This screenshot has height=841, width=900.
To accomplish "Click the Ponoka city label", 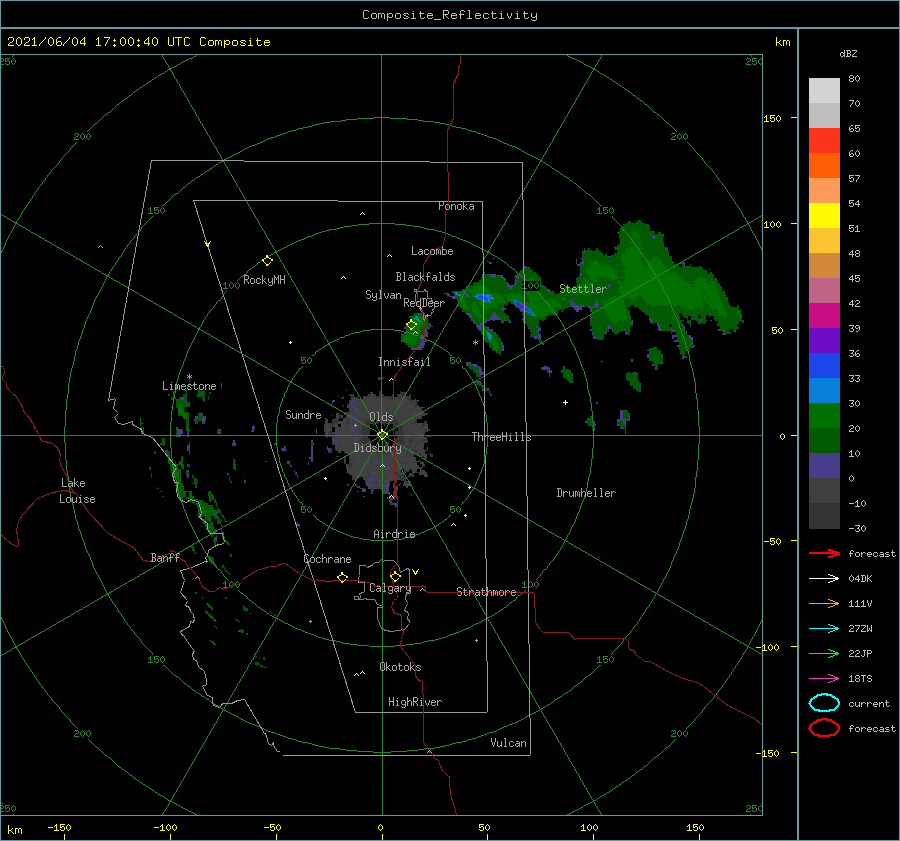I will [x=456, y=206].
